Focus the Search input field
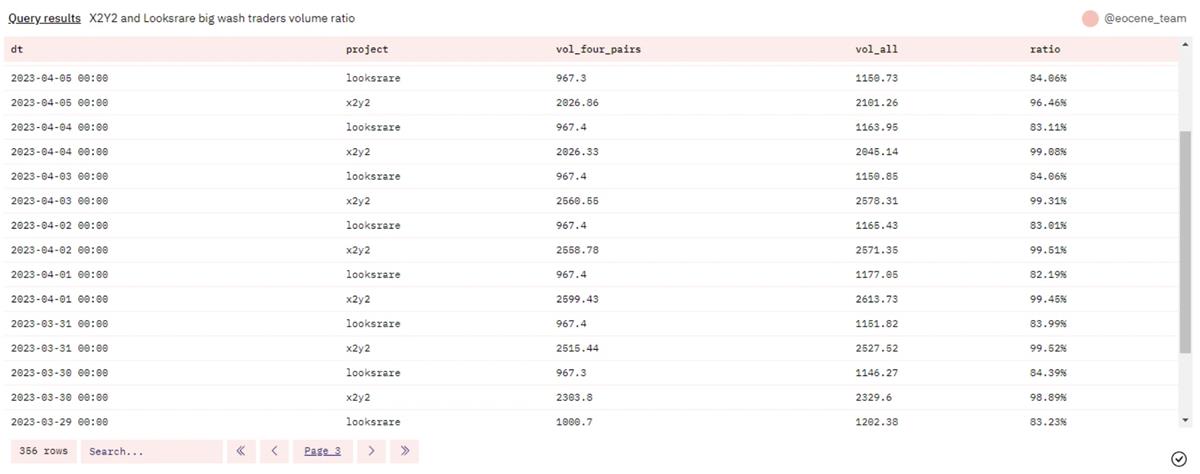This screenshot has width=1200, height=474. coord(151,451)
